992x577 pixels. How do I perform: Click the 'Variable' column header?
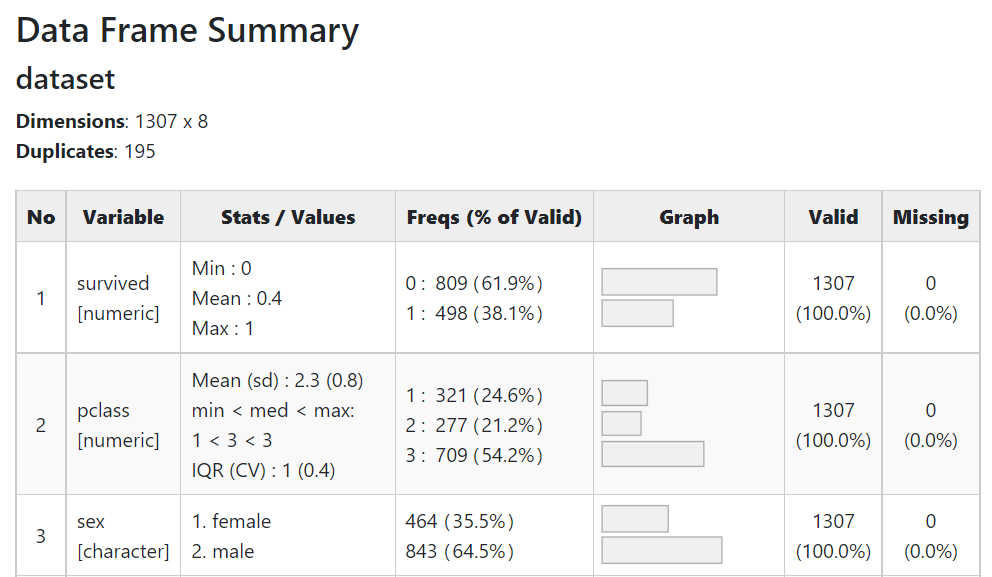point(123,217)
